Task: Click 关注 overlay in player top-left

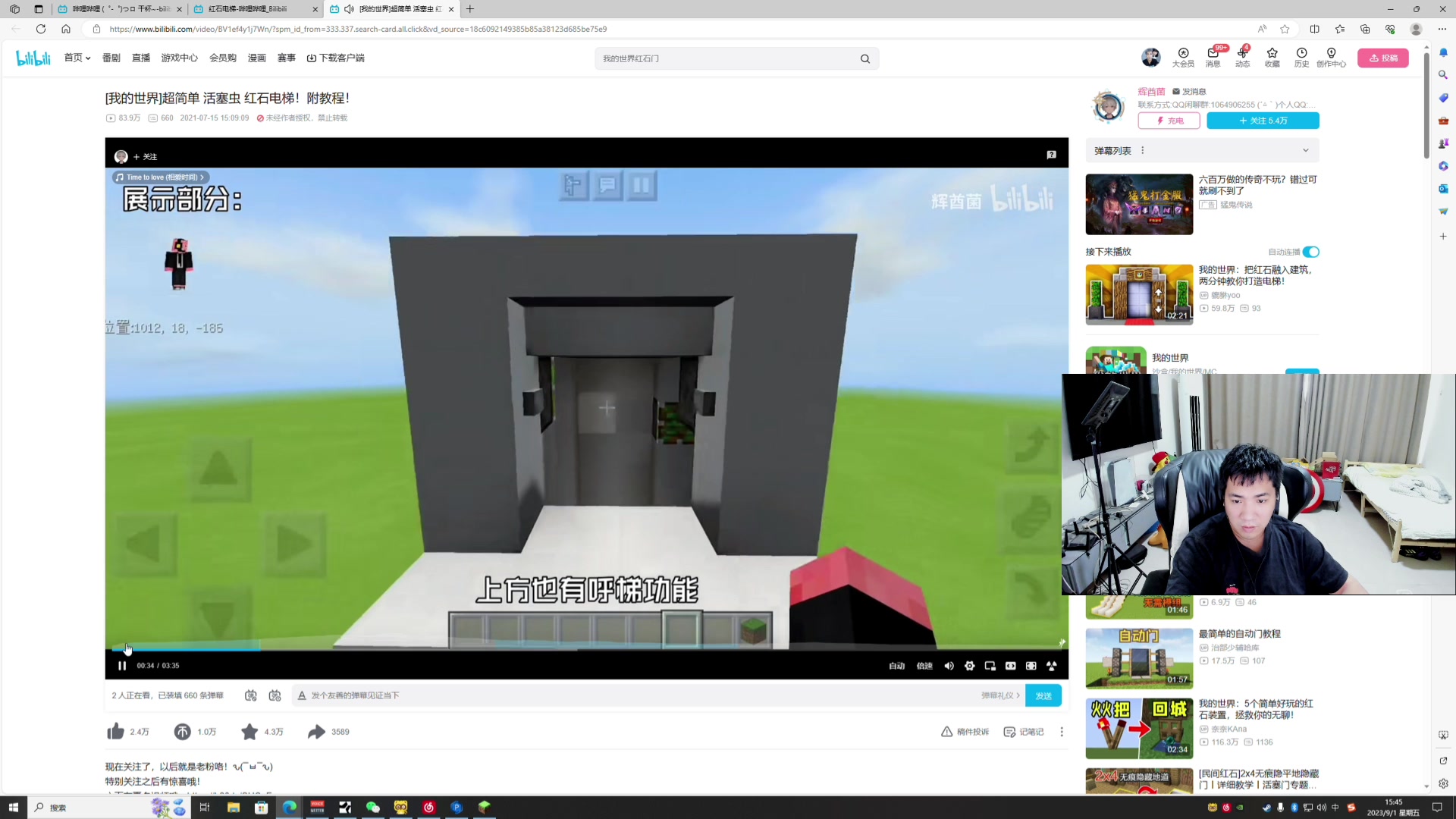Action: tap(145, 157)
